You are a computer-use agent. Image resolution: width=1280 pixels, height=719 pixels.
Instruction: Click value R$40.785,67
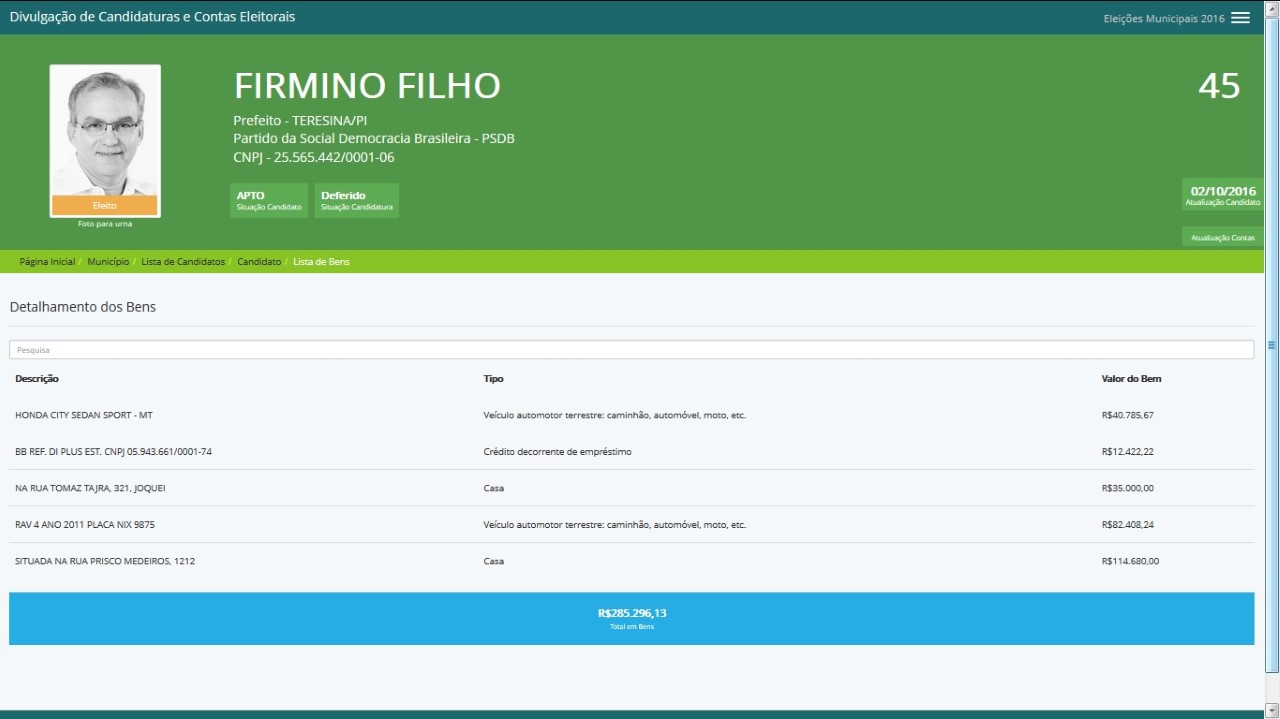(1127, 415)
